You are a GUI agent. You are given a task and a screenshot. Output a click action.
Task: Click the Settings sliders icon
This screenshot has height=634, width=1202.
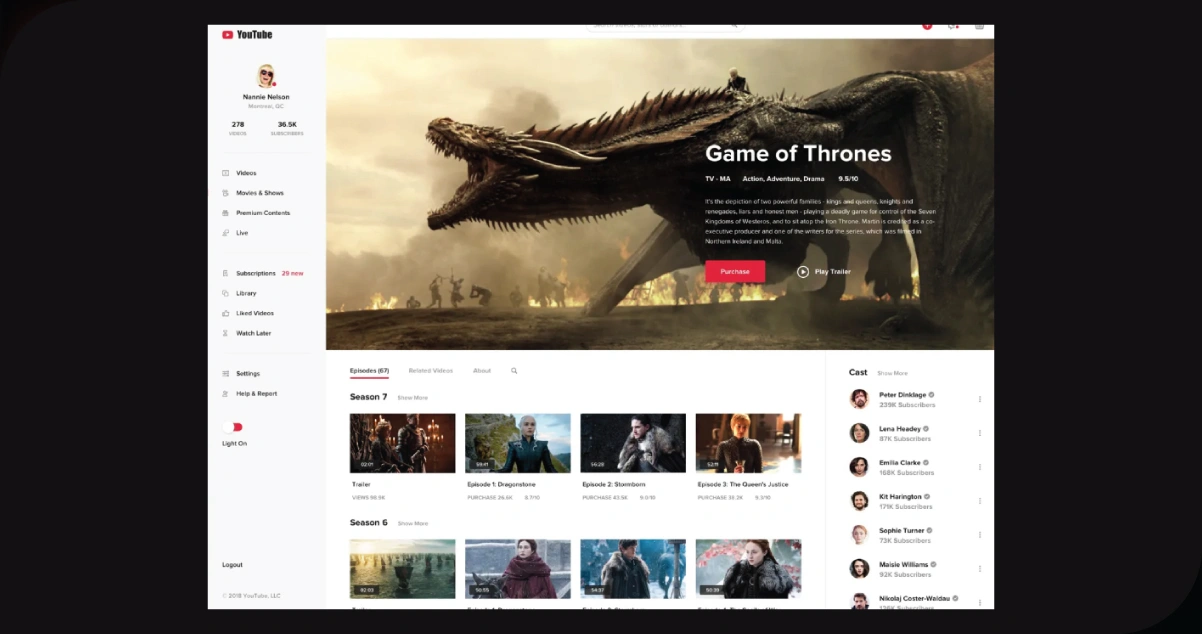coord(226,374)
